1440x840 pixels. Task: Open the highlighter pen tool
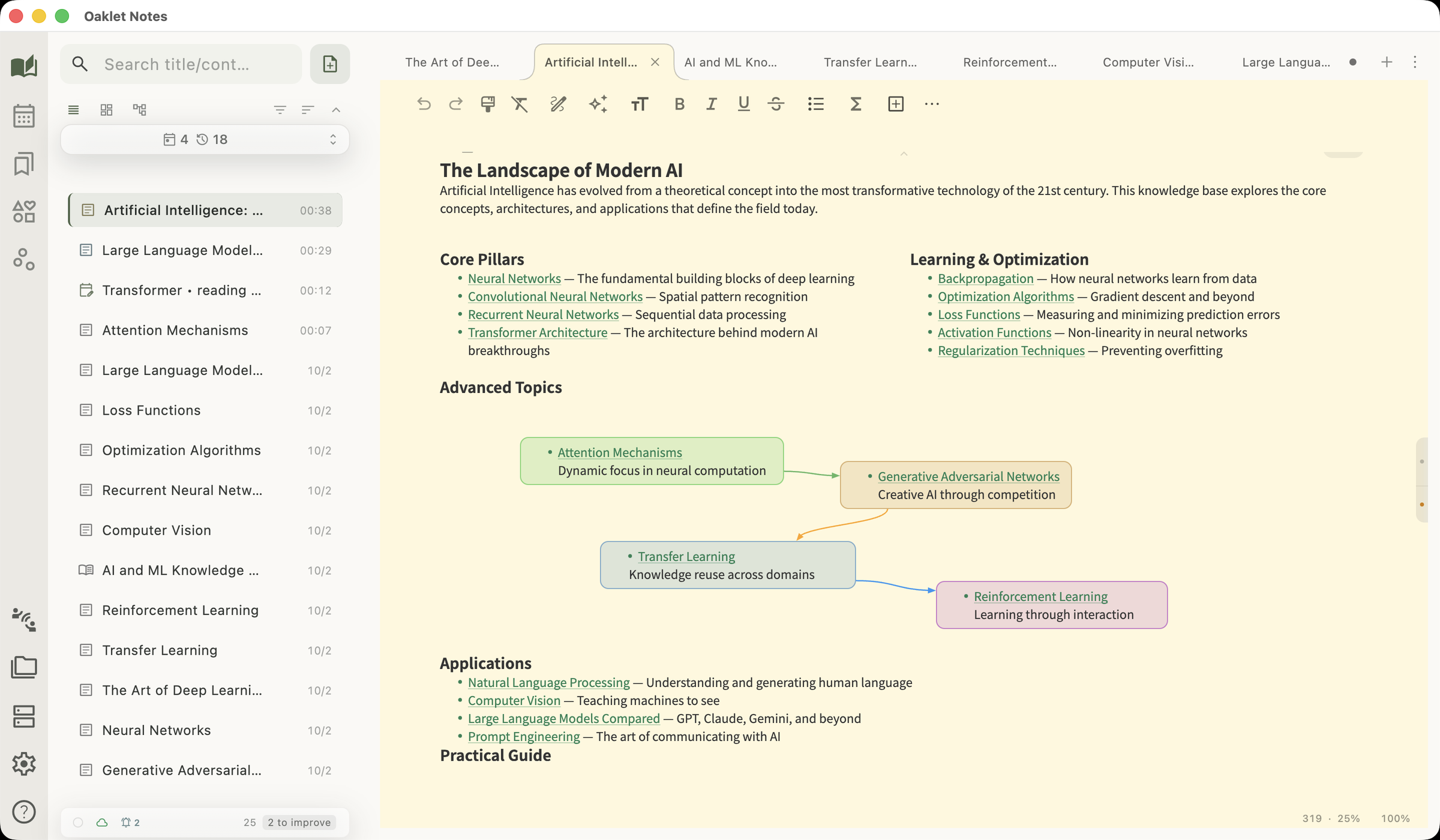coord(558,104)
